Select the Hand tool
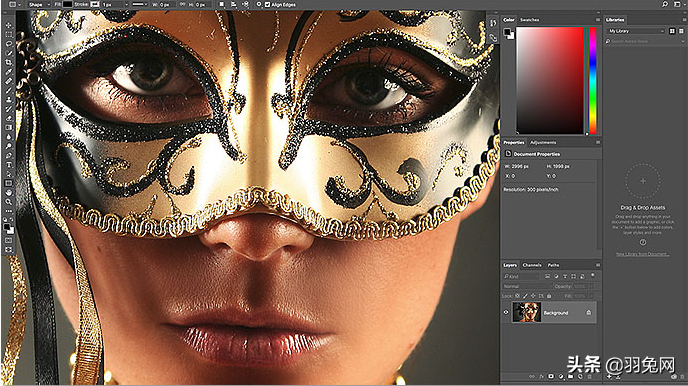Image resolution: width=688 pixels, height=386 pixels. 8,193
